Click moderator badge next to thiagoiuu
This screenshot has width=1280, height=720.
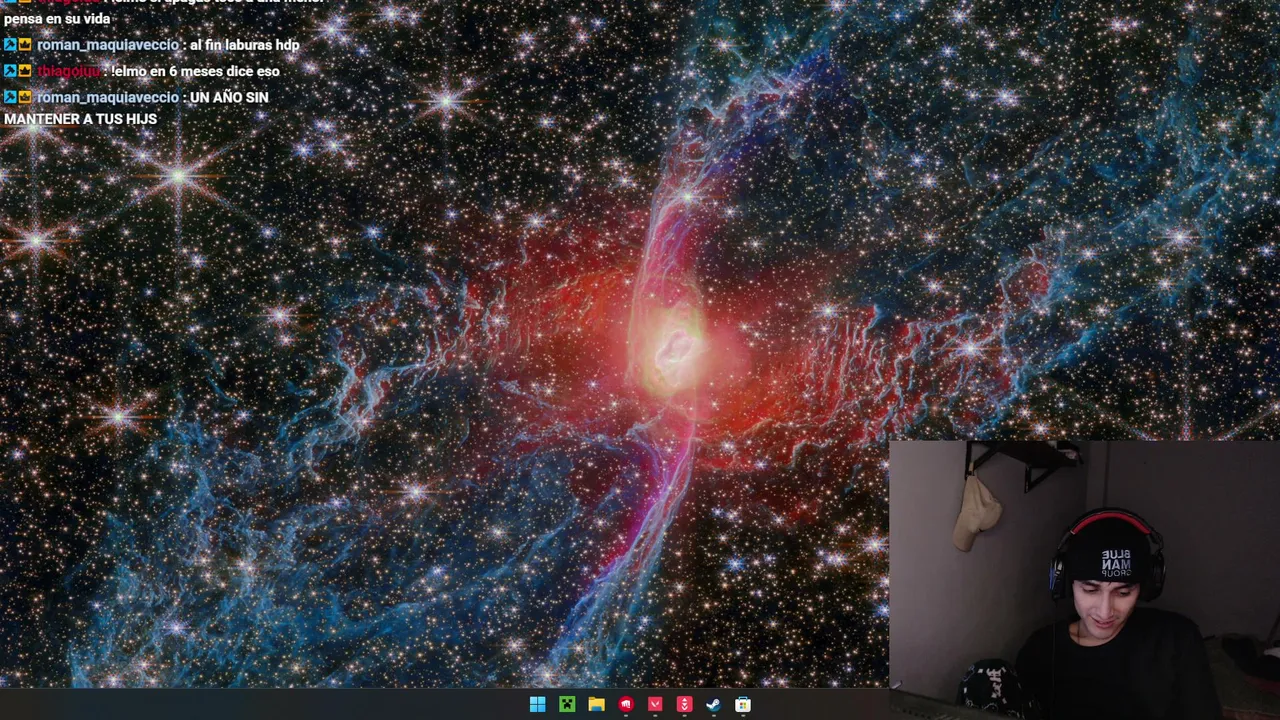[10, 71]
